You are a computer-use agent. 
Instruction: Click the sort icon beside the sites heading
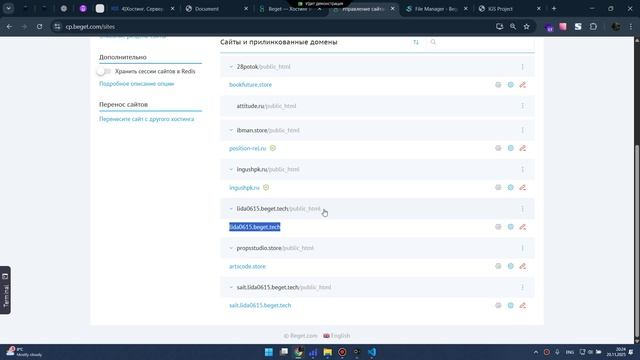point(416,42)
